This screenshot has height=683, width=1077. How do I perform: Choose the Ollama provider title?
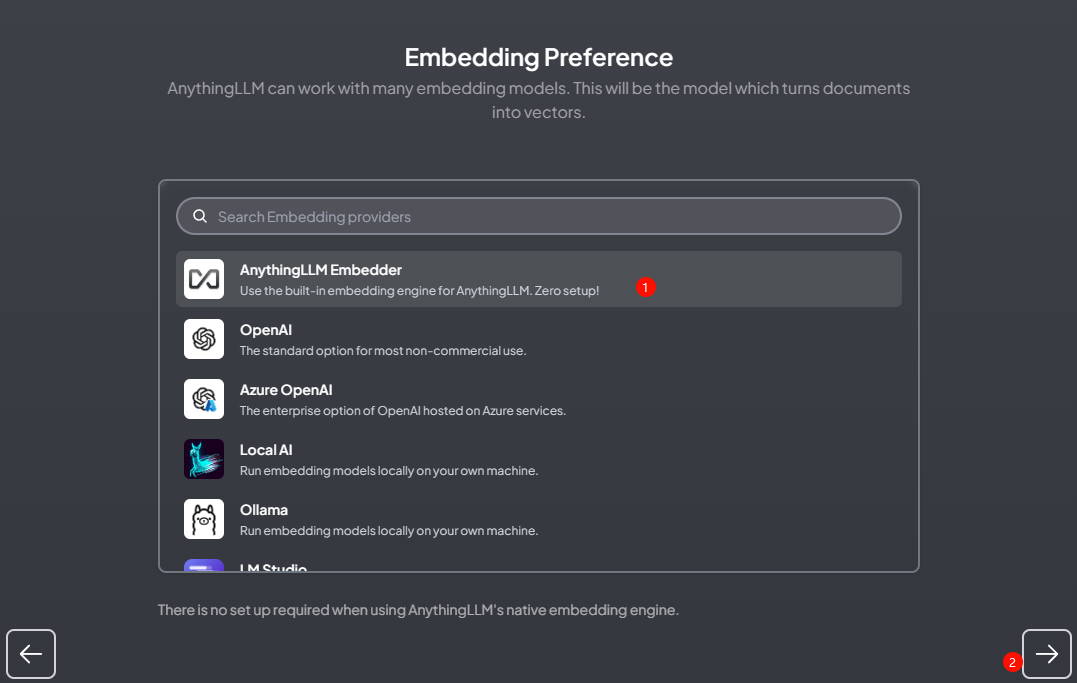click(x=264, y=510)
